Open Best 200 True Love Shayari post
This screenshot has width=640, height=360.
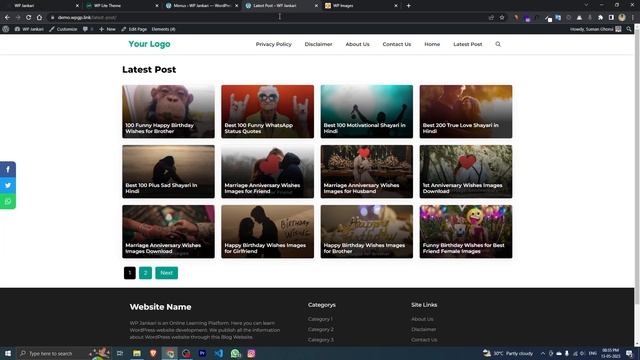(x=466, y=111)
